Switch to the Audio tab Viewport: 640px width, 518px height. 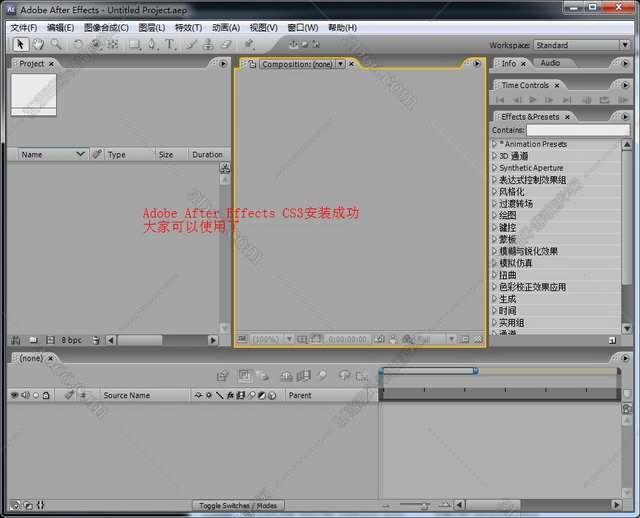pos(550,63)
